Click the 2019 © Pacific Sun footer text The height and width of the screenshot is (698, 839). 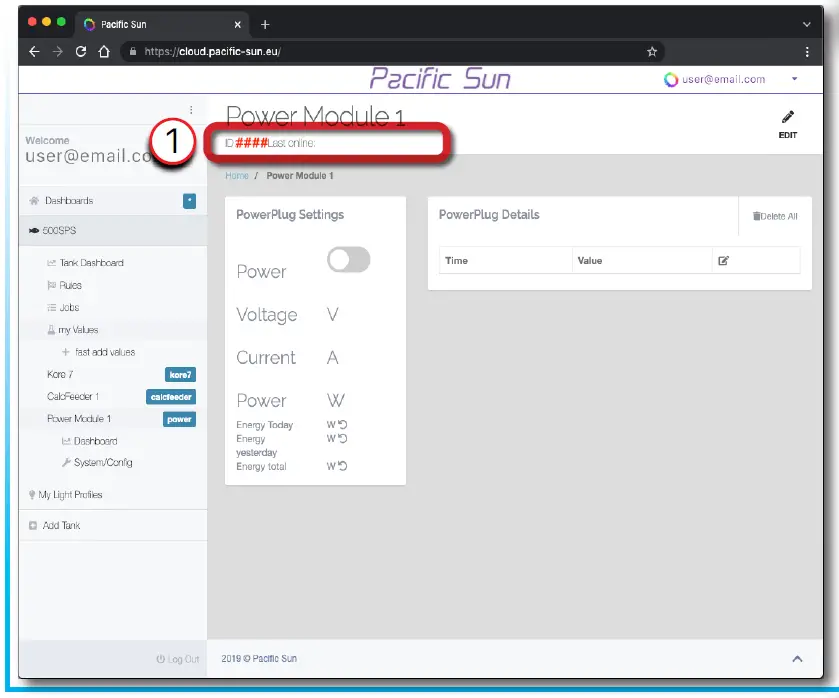pos(259,658)
